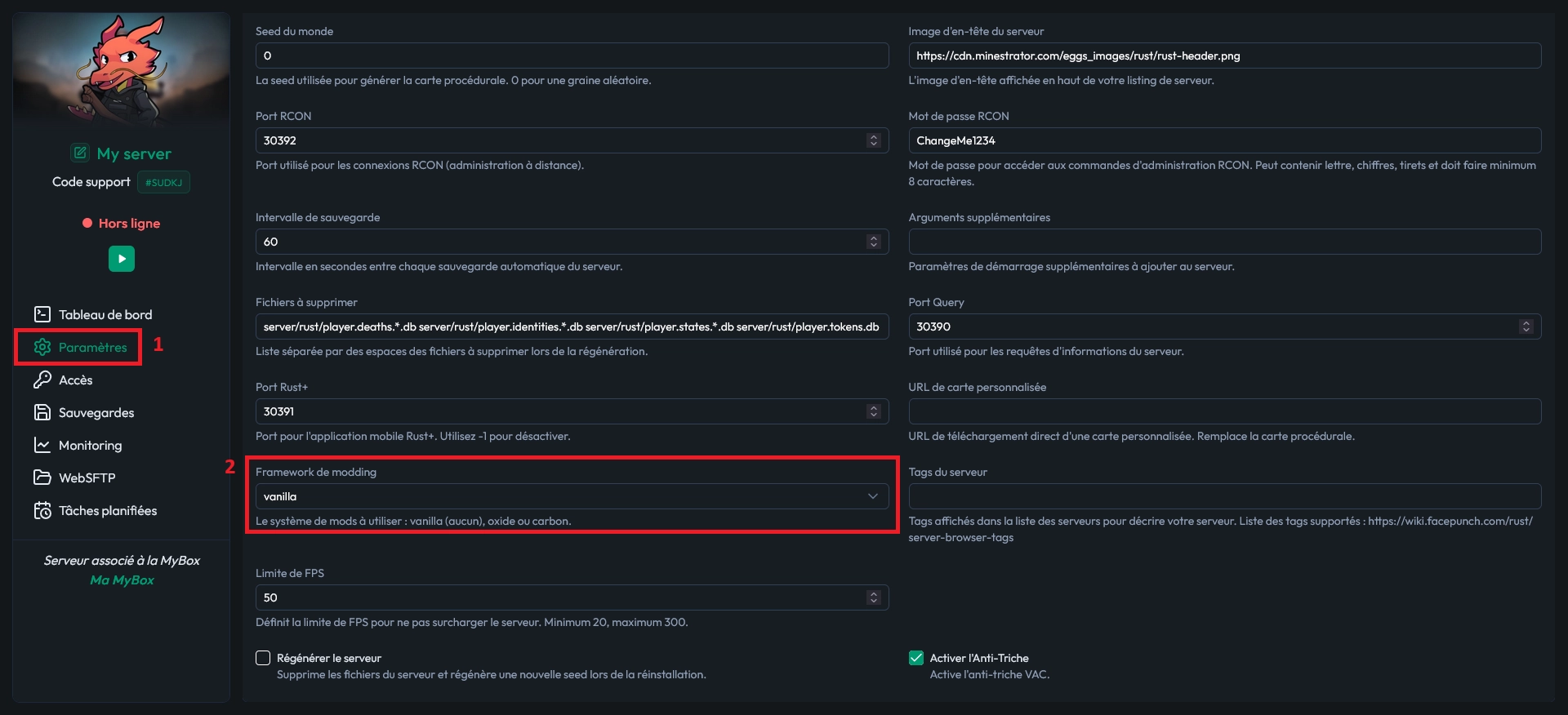Click the Monitoring chart icon

[x=42, y=445]
